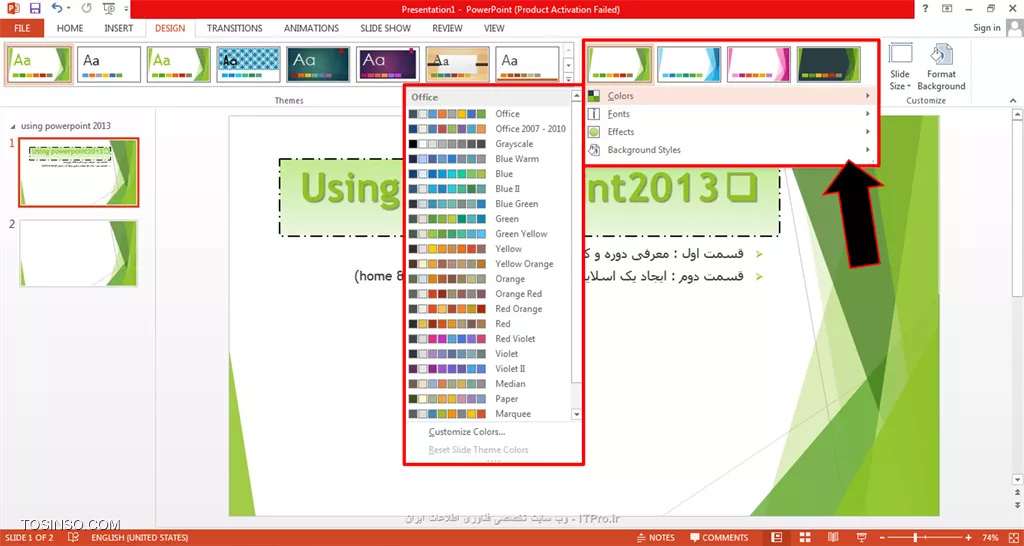
Task: Pick the Blue Green color scheme
Action: [x=488, y=204]
